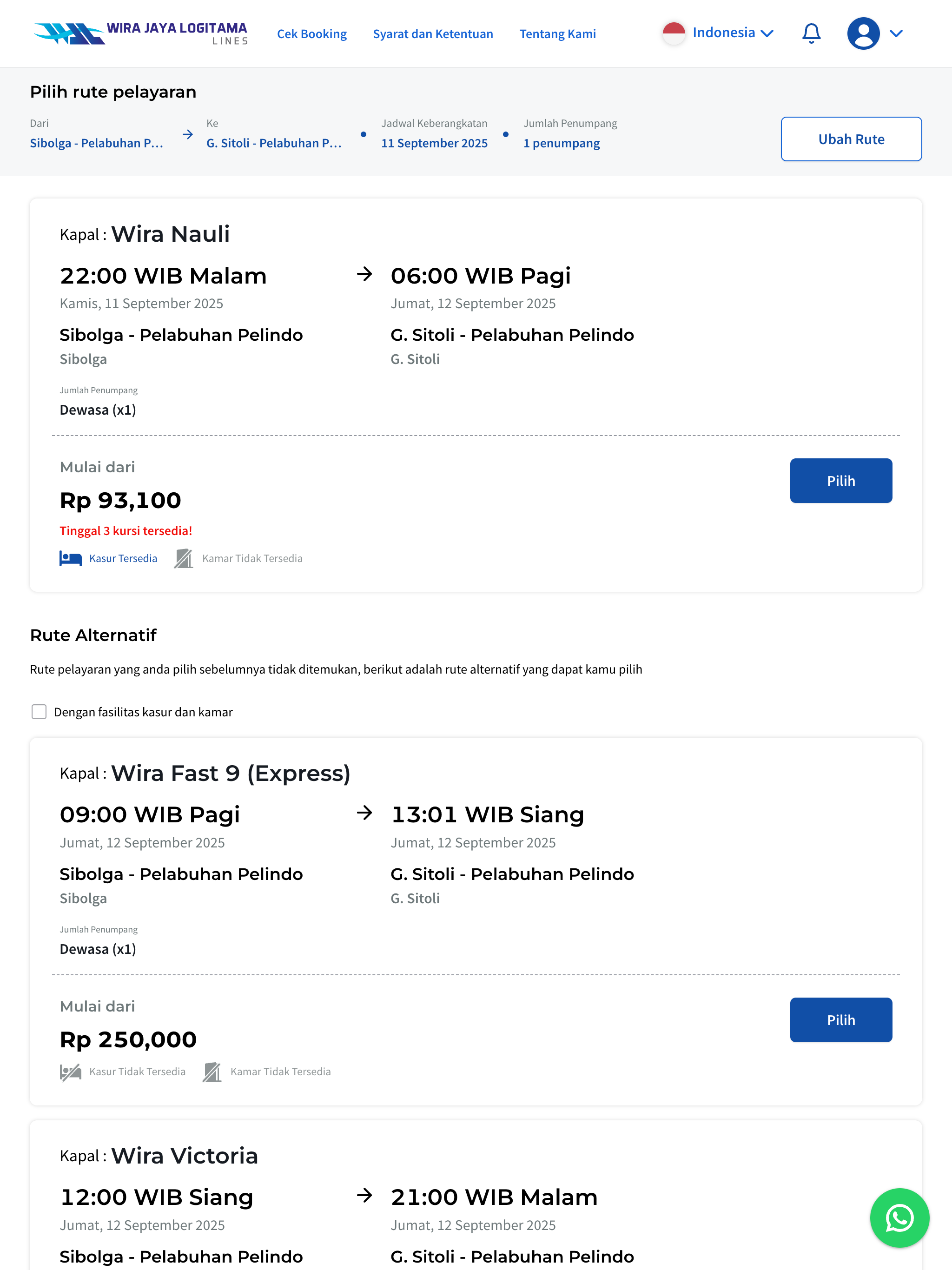The image size is (952, 1270).
Task: Click Kamar Tidak Tersedia icon on Wira Fast 9
Action: [x=212, y=1072]
